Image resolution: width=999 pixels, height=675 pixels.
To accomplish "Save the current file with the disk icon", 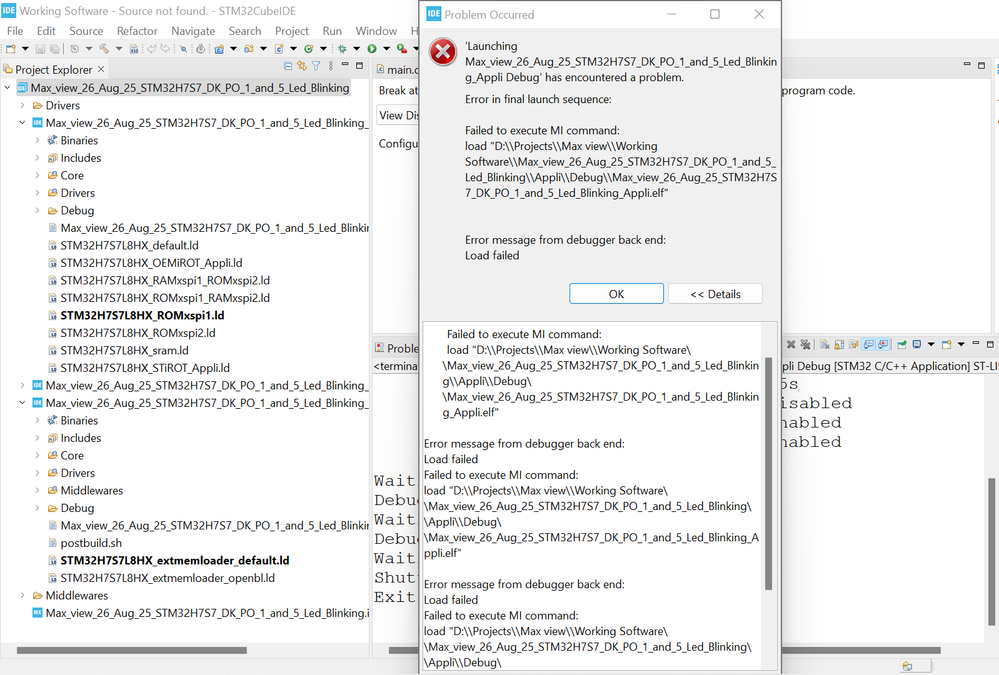I will click(x=39, y=50).
